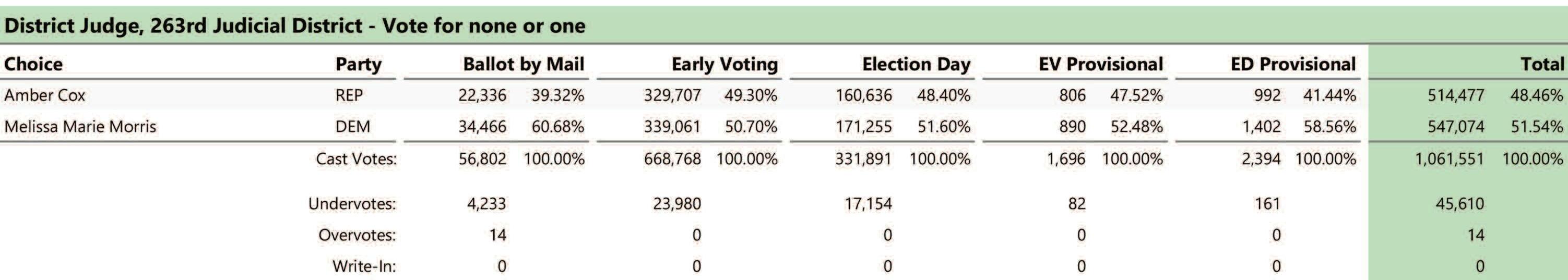
Task: Select the Amber Cox candidate row
Action: pos(784,95)
